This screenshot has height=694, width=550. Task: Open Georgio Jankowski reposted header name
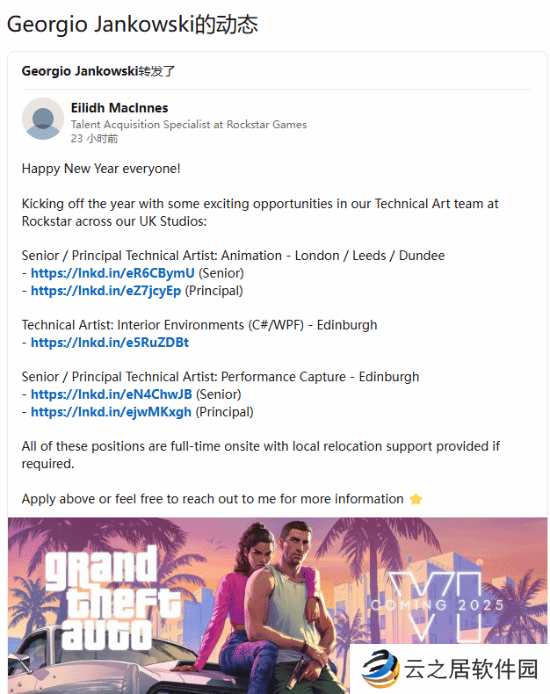click(80, 71)
